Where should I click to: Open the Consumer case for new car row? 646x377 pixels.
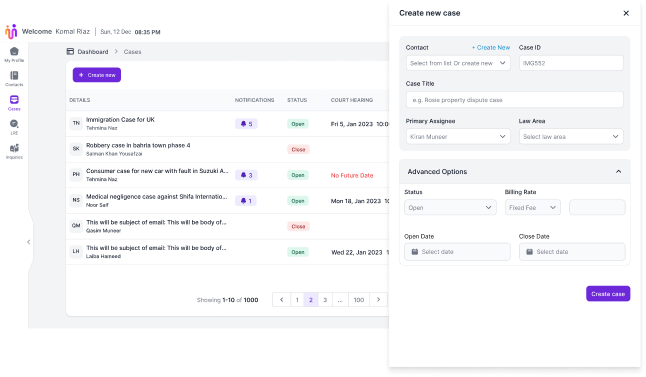227,175
